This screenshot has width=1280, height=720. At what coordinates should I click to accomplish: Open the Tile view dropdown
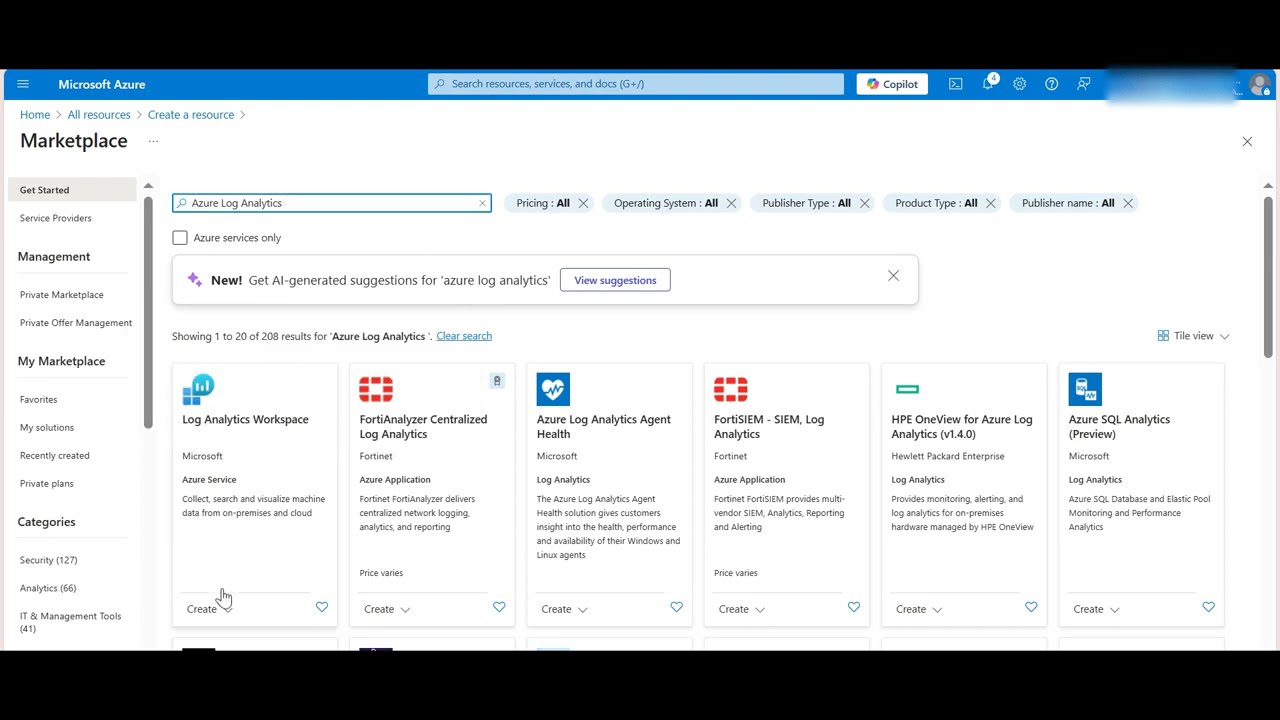[x=1194, y=336]
